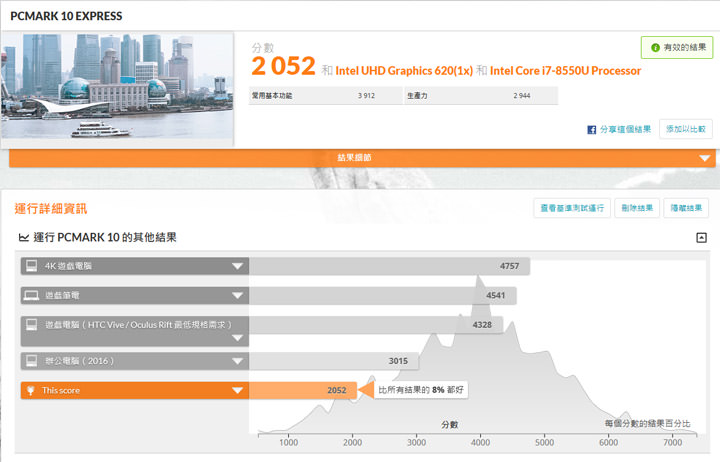Collapse the other results panel with the caret box

point(701,238)
